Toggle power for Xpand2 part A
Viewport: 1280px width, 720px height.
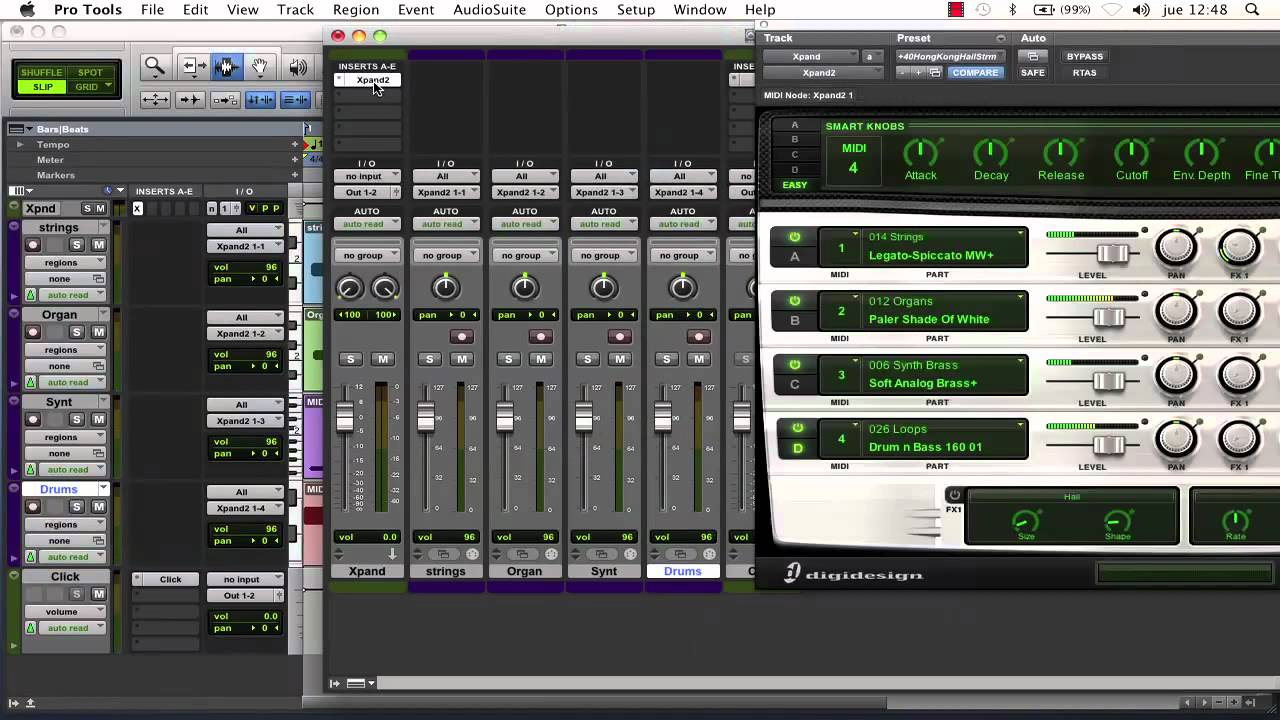click(x=795, y=237)
